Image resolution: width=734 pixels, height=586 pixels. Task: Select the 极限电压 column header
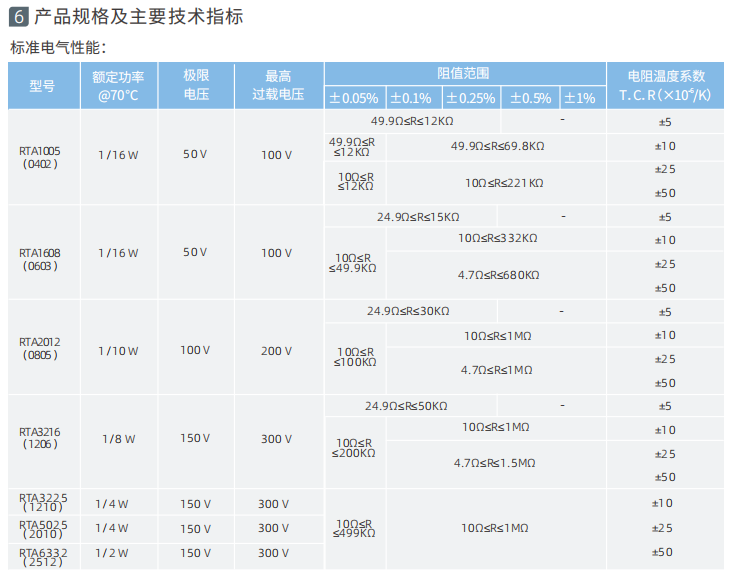tap(196, 86)
